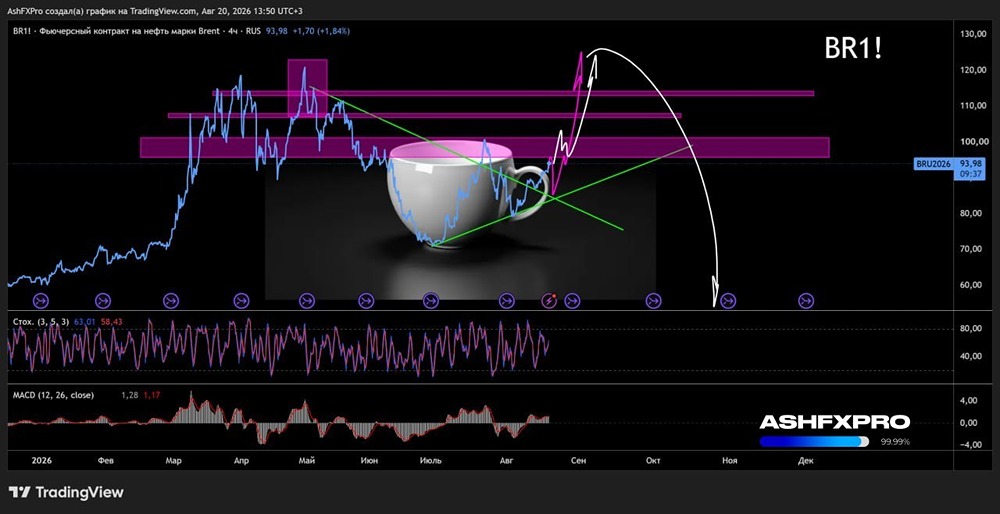Open the event marker above the Июль label
Image resolution: width=1000 pixels, height=514 pixels.
tap(432, 300)
